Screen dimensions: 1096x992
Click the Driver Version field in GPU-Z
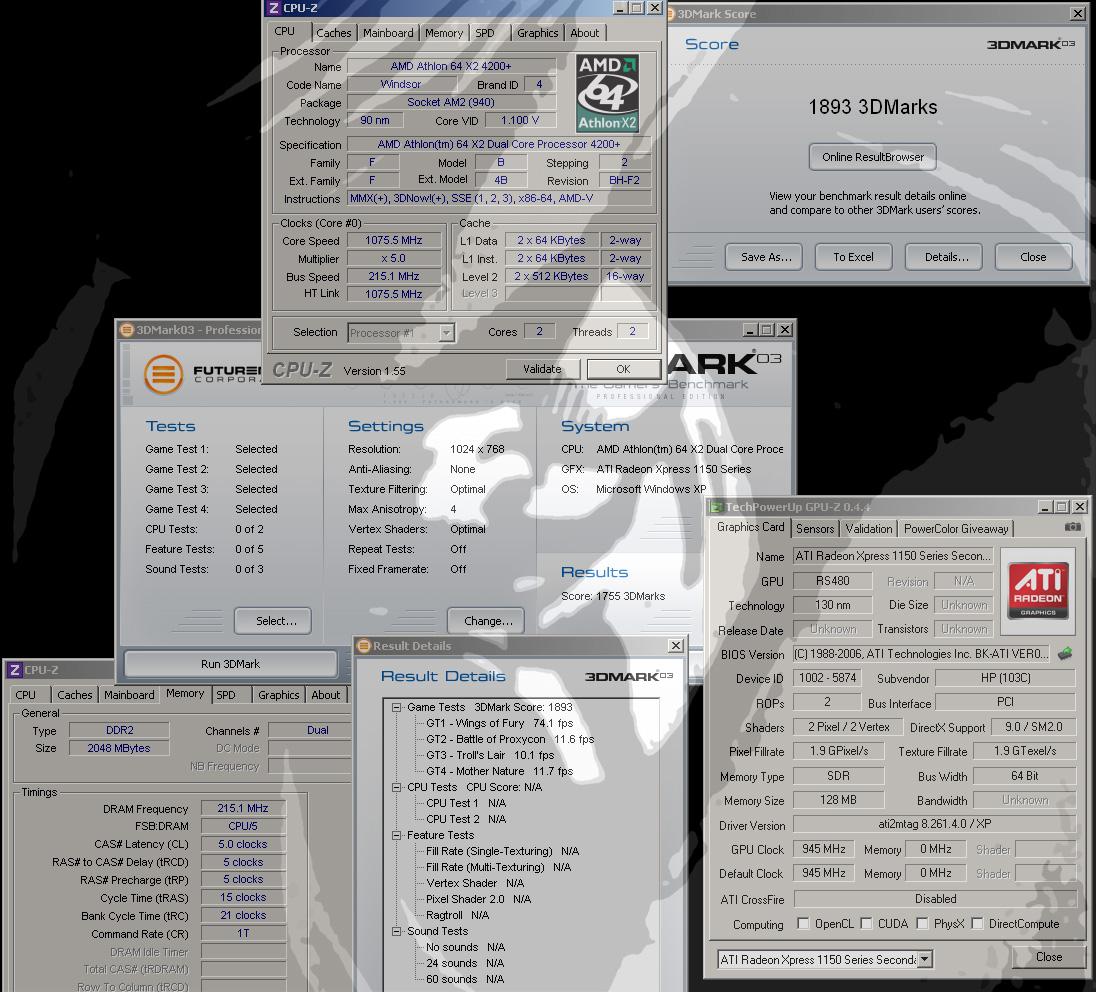(x=935, y=824)
